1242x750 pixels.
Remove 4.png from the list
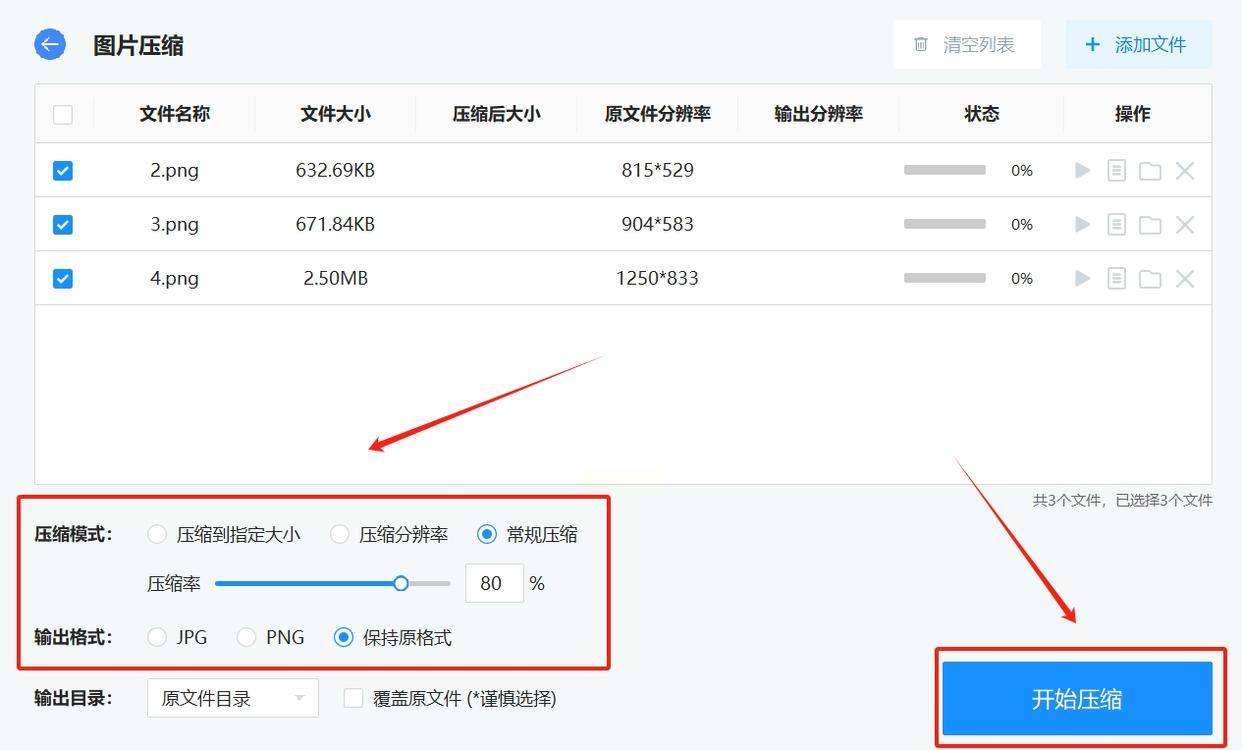coord(1185,279)
